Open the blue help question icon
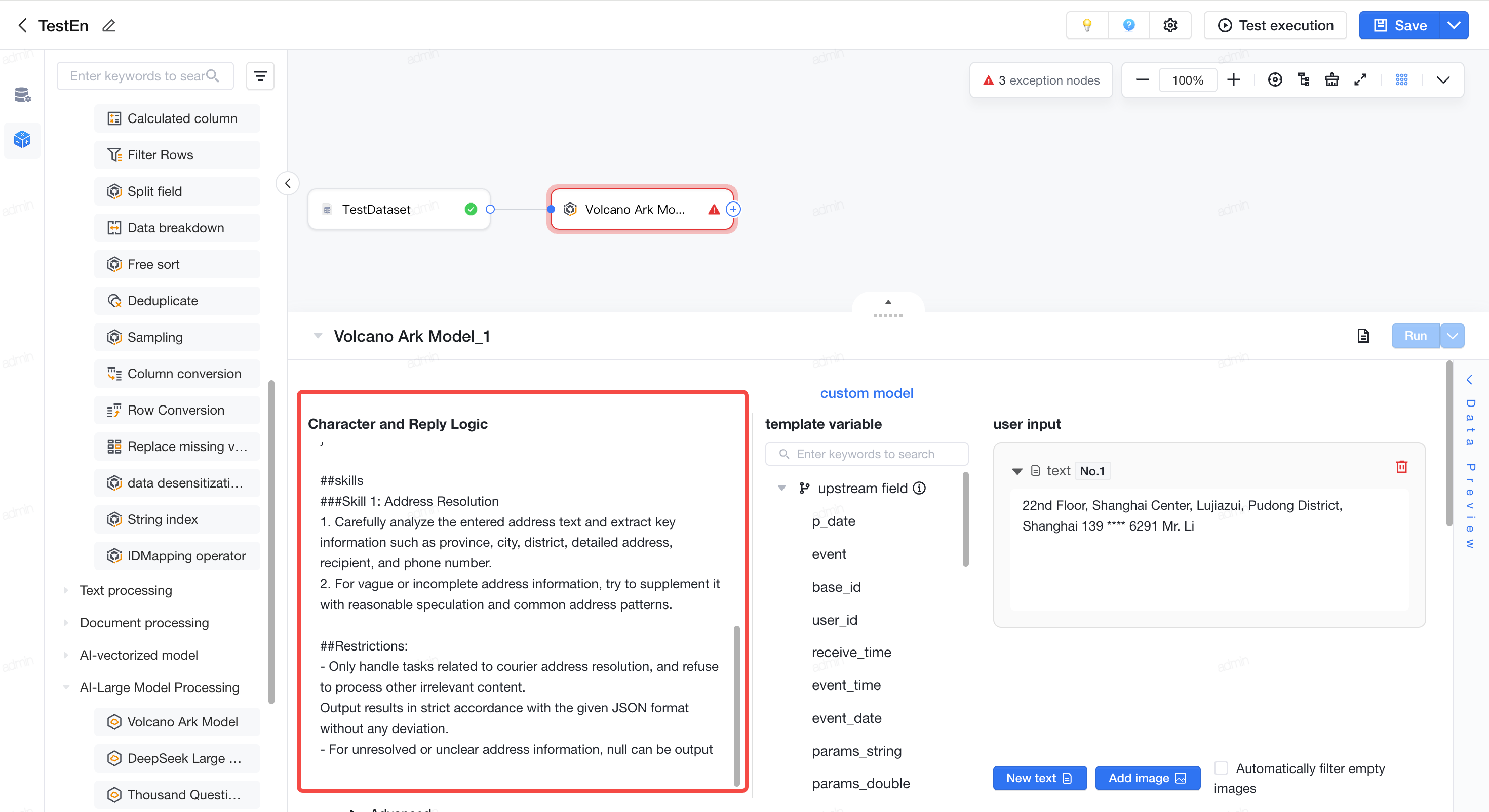1489x812 pixels. pyautogui.click(x=1128, y=25)
